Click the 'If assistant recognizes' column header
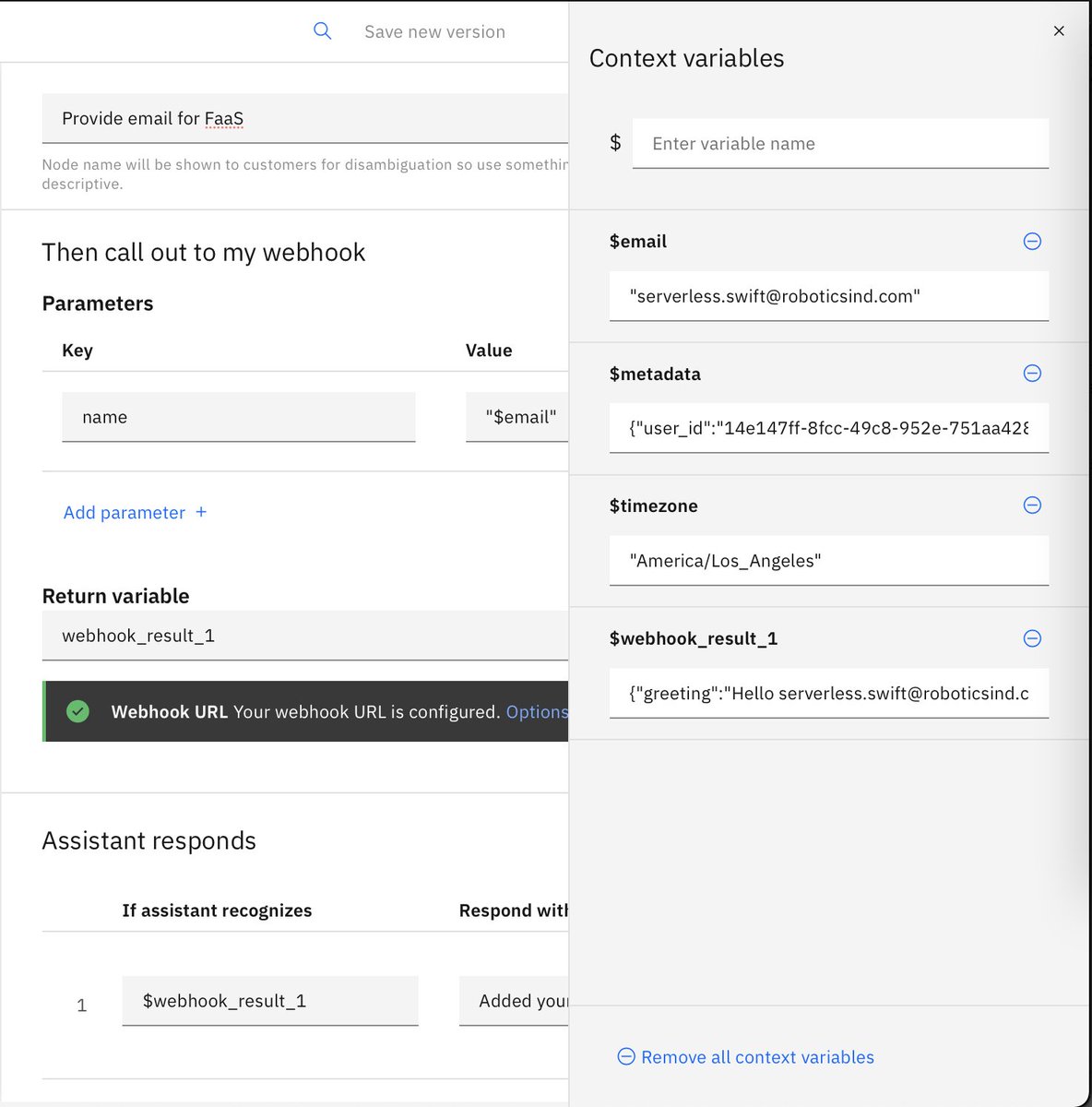Image resolution: width=1092 pixels, height=1107 pixels. pyautogui.click(x=217, y=911)
